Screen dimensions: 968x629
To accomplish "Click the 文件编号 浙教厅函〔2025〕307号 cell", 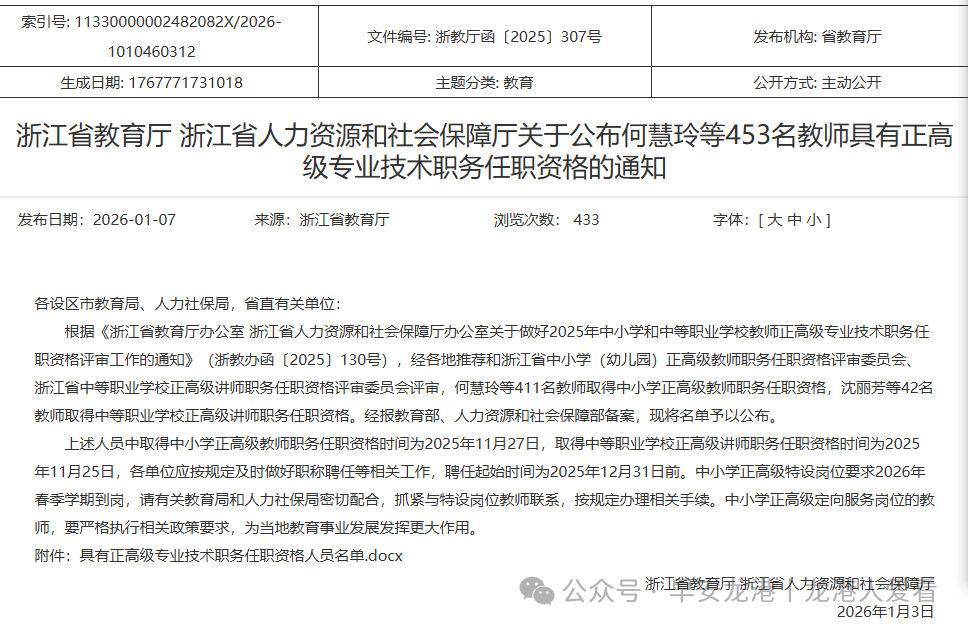I will (x=484, y=36).
